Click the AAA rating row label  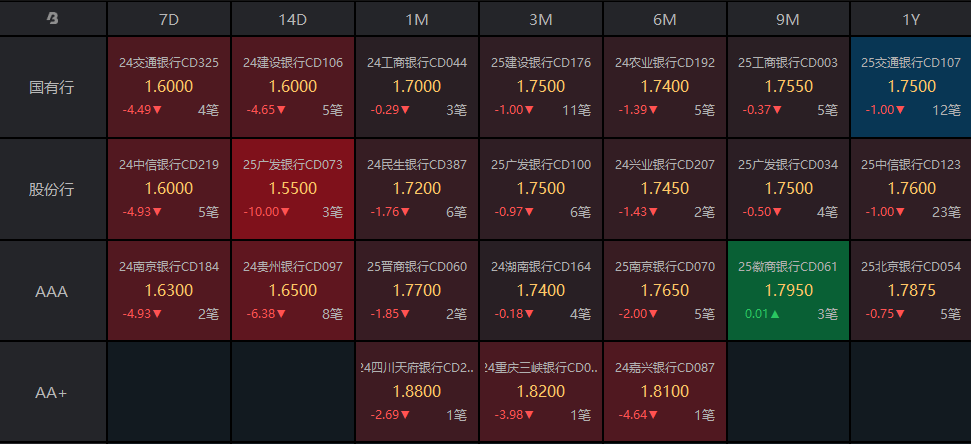pyautogui.click(x=52, y=291)
